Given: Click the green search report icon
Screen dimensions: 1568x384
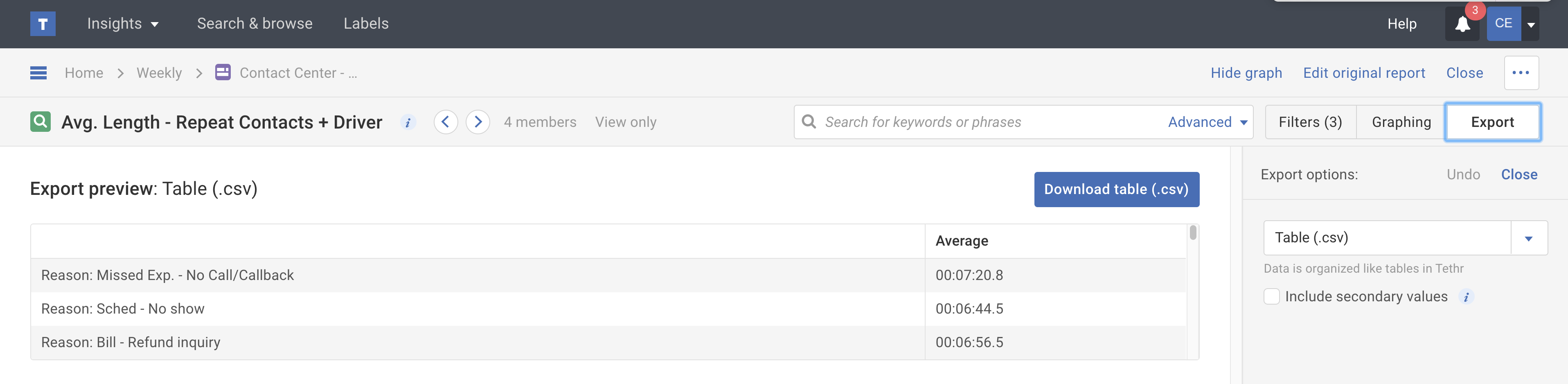Looking at the screenshot, I should pyautogui.click(x=40, y=122).
